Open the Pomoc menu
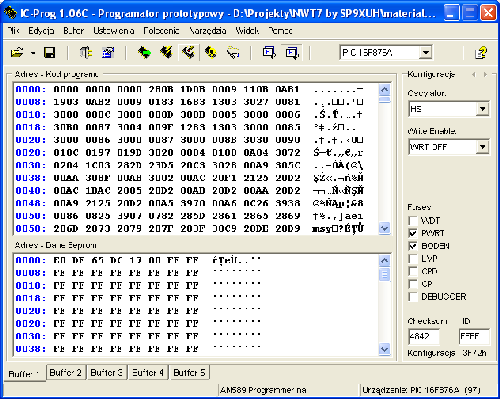Viewport: 500px width, 399px height. coord(280,31)
